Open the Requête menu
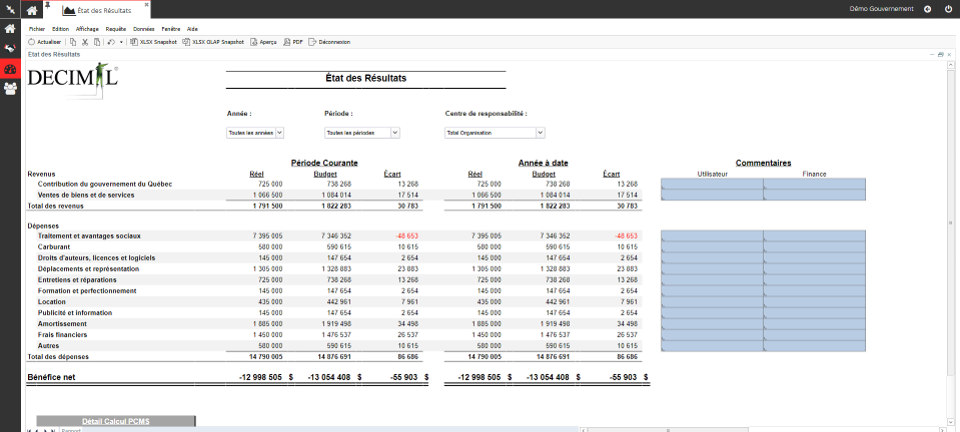The width and height of the screenshot is (960, 432). (x=116, y=29)
